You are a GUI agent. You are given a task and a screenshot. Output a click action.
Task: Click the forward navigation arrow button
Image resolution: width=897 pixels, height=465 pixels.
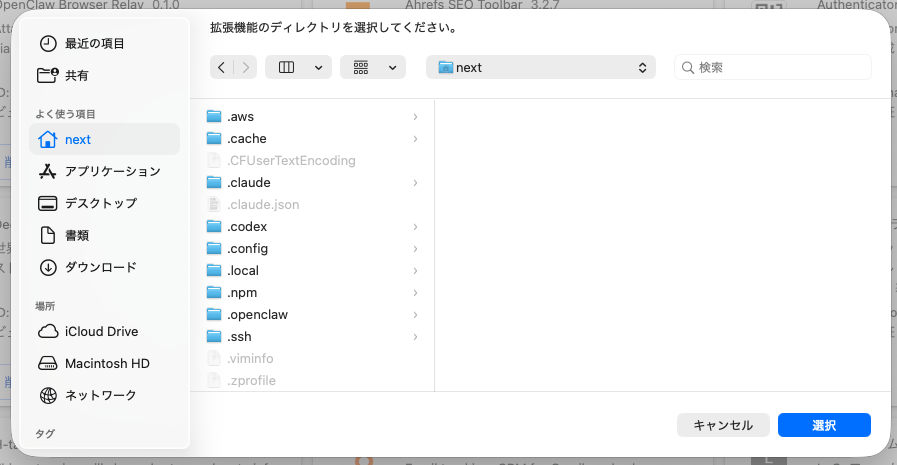click(245, 67)
